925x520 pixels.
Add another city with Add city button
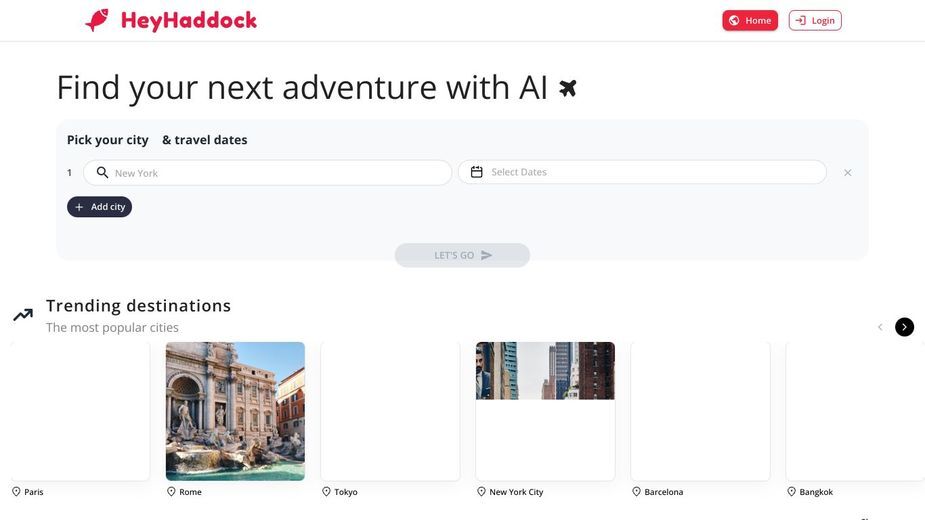tap(99, 207)
